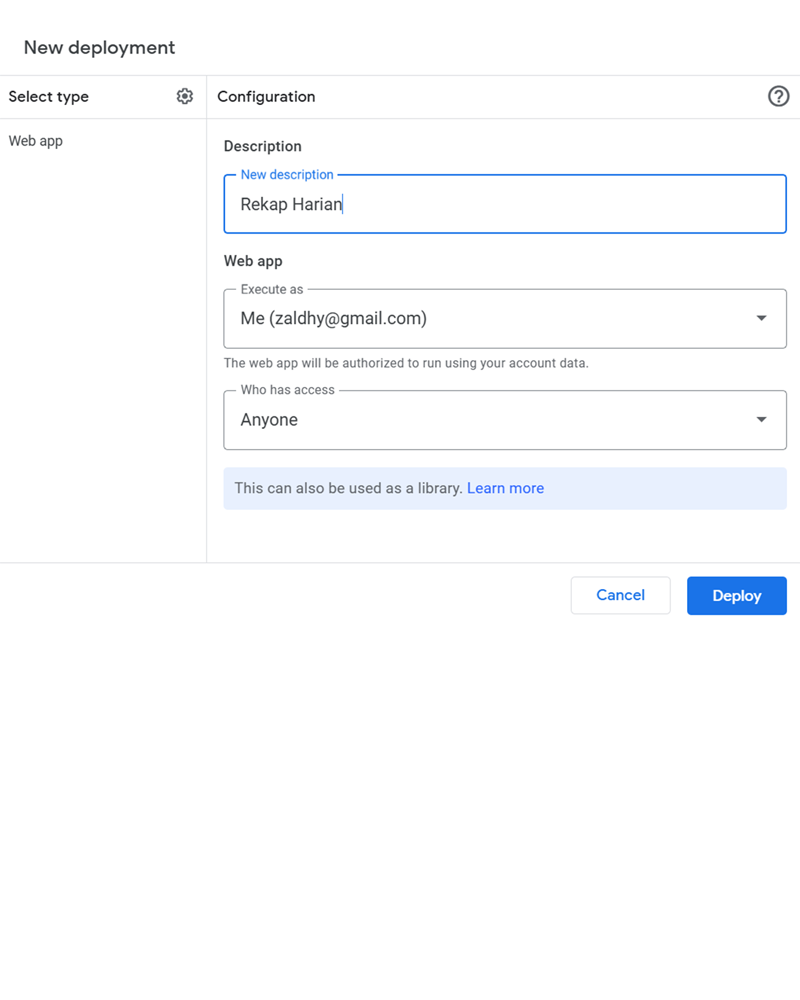Follow the Learn more link
Image resolution: width=800 pixels, height=1000 pixels.
(505, 488)
